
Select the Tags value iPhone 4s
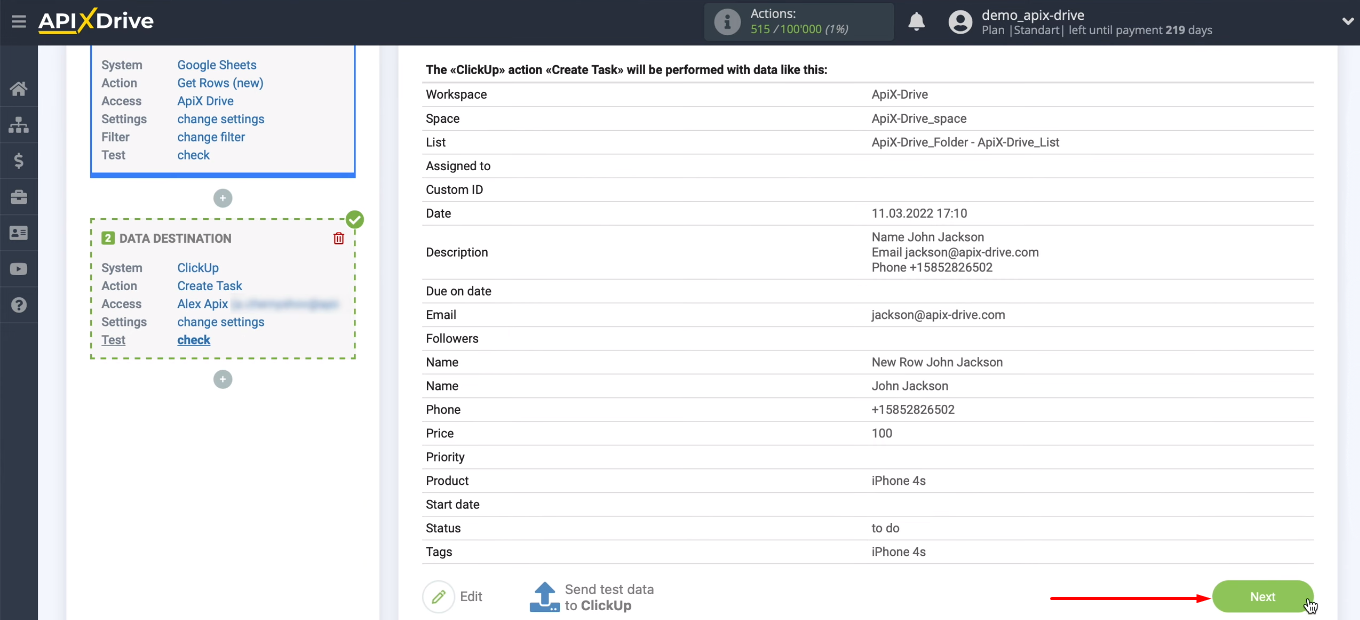click(899, 552)
